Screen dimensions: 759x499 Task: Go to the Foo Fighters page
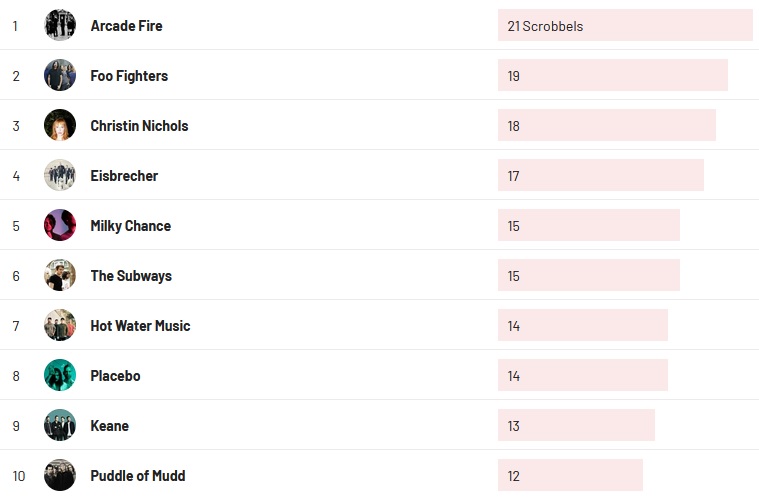(129, 76)
